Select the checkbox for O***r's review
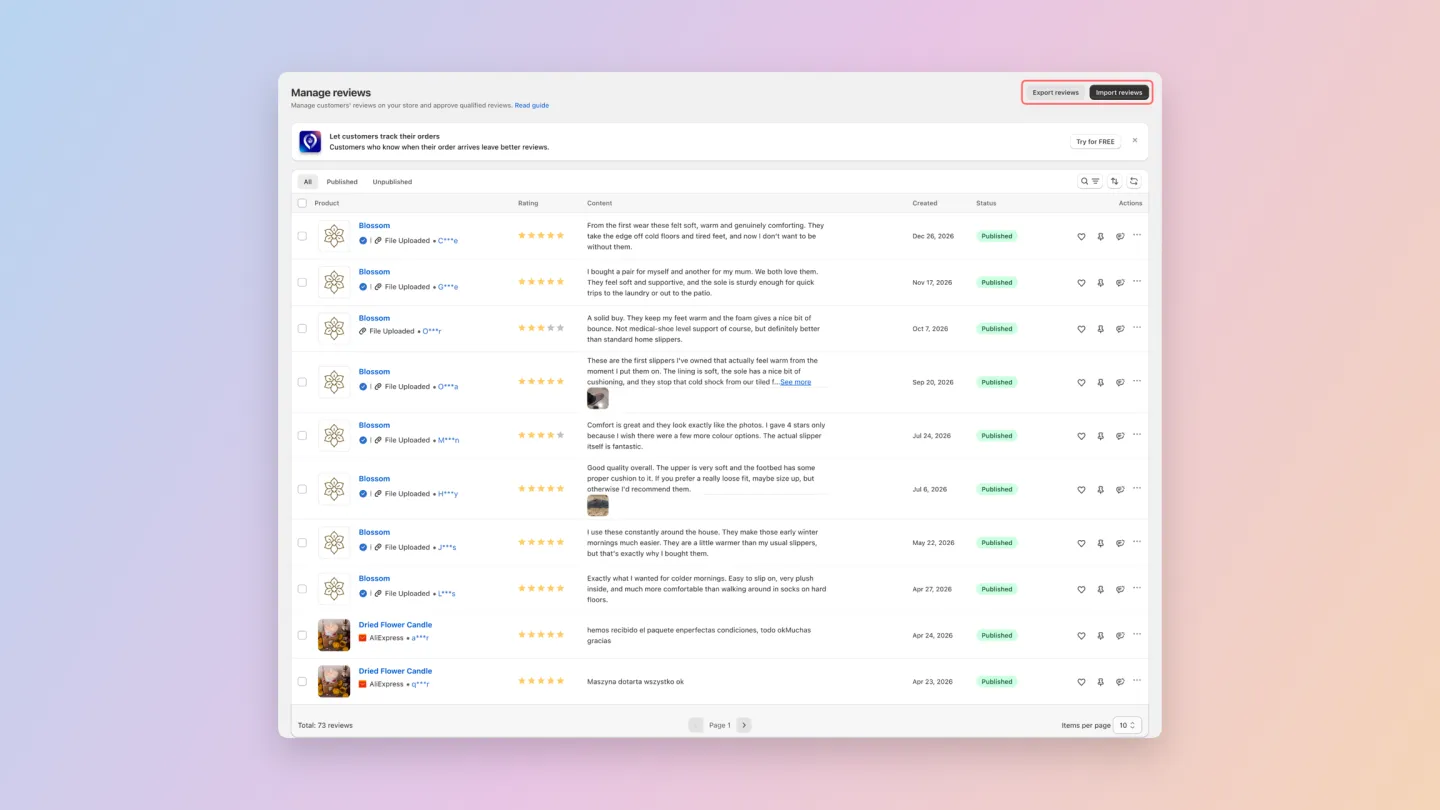 click(x=302, y=328)
